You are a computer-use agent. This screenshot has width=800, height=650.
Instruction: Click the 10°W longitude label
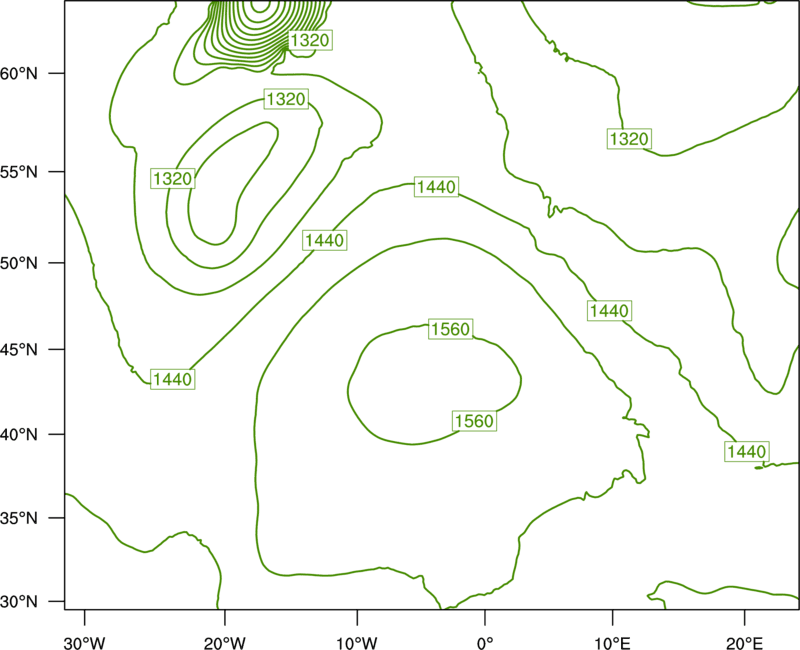(357, 643)
